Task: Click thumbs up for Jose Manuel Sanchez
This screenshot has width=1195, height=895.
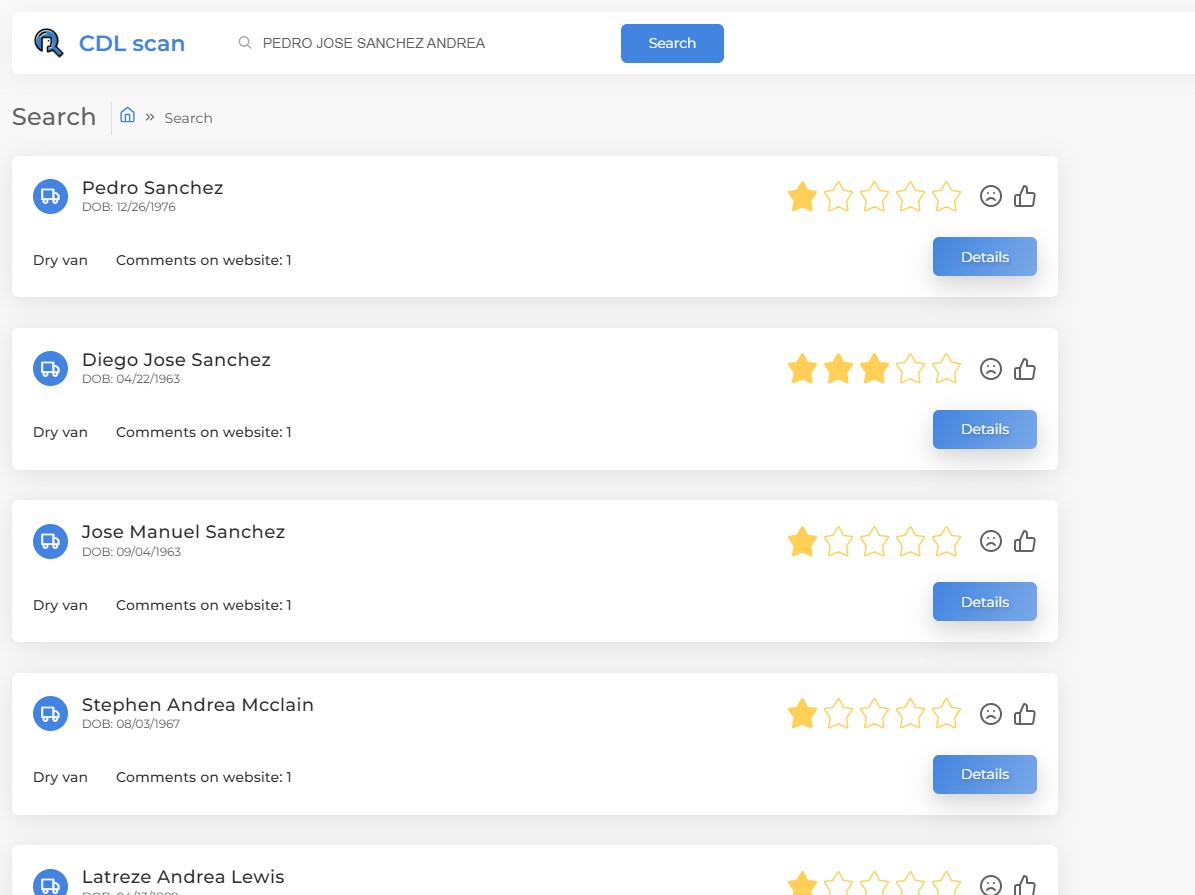Action: point(1024,541)
